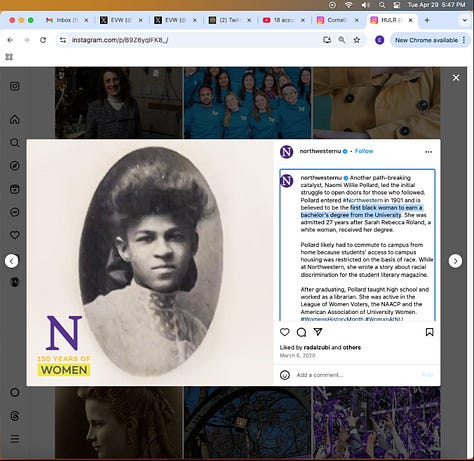Focus the Add a comment field

click(x=357, y=375)
